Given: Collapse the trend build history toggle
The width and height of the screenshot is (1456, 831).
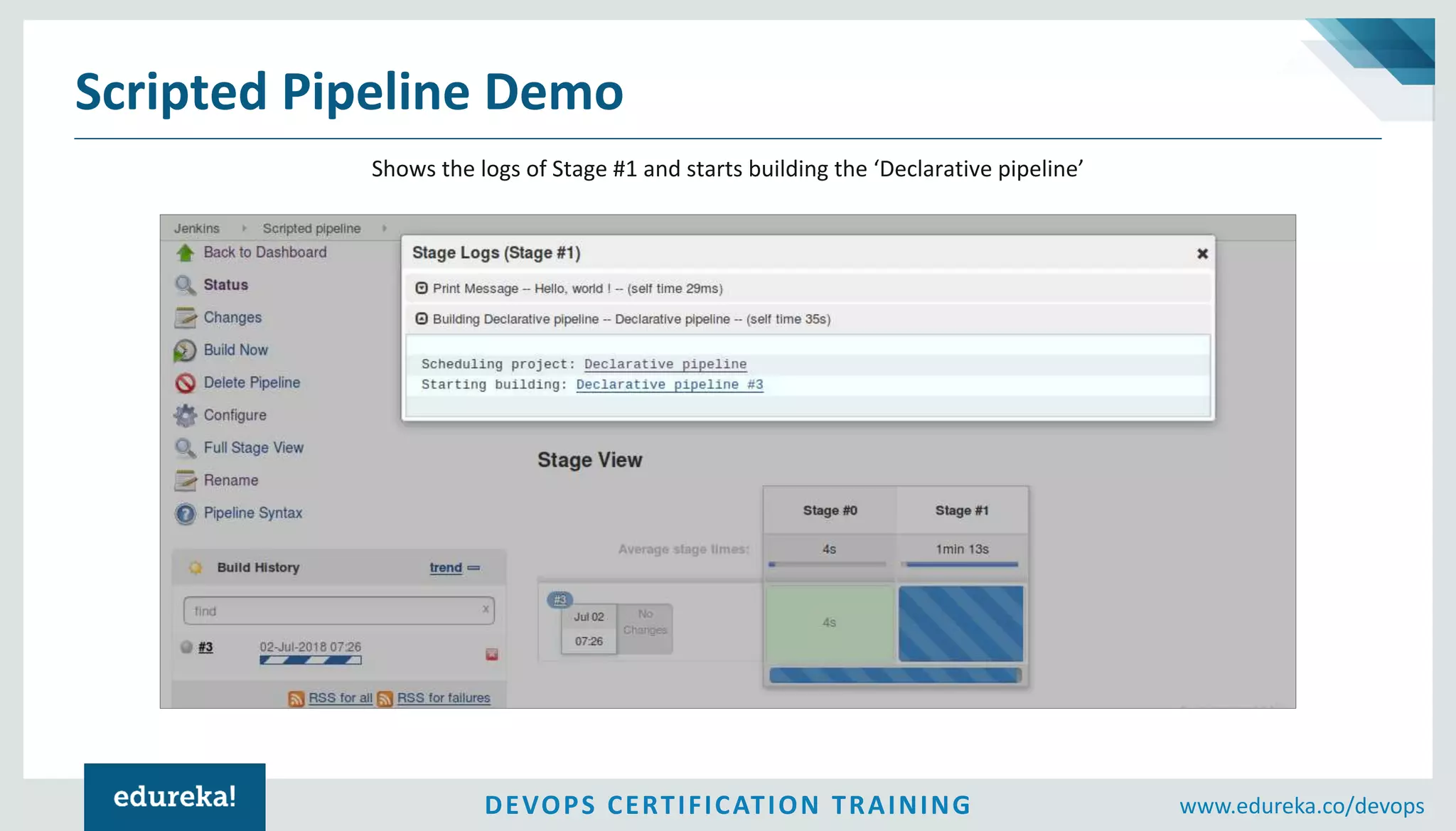Looking at the screenshot, I should pos(474,568).
